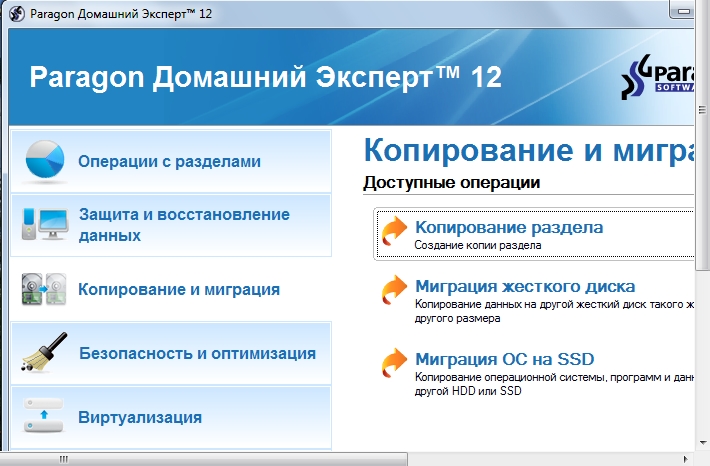Click the broom icon for security and optimization

[x=44, y=352]
